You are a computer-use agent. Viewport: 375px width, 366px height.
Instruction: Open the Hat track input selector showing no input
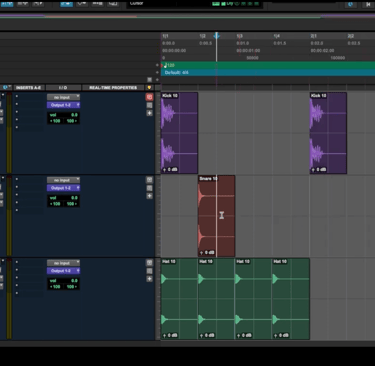[63, 263]
